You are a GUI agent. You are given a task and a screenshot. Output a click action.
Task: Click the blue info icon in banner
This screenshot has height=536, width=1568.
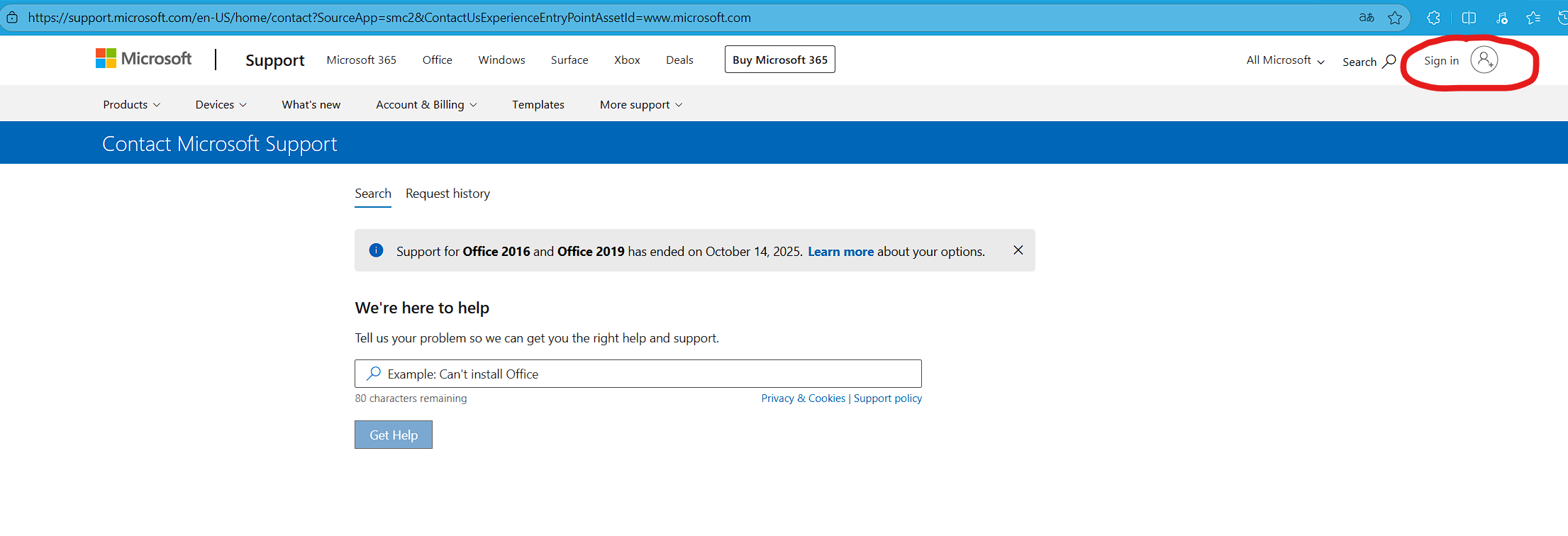pyautogui.click(x=376, y=250)
